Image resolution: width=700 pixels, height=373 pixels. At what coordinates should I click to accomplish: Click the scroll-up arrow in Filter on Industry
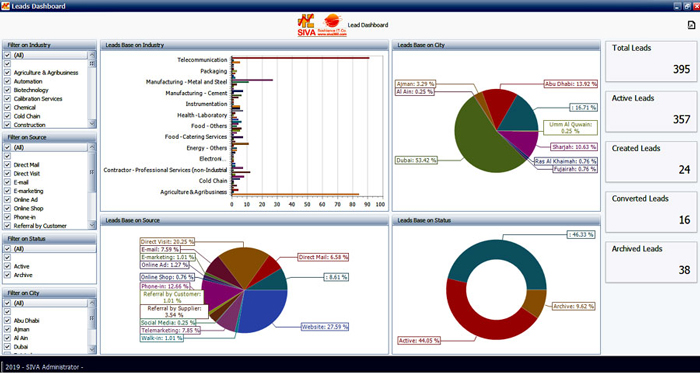92,55
